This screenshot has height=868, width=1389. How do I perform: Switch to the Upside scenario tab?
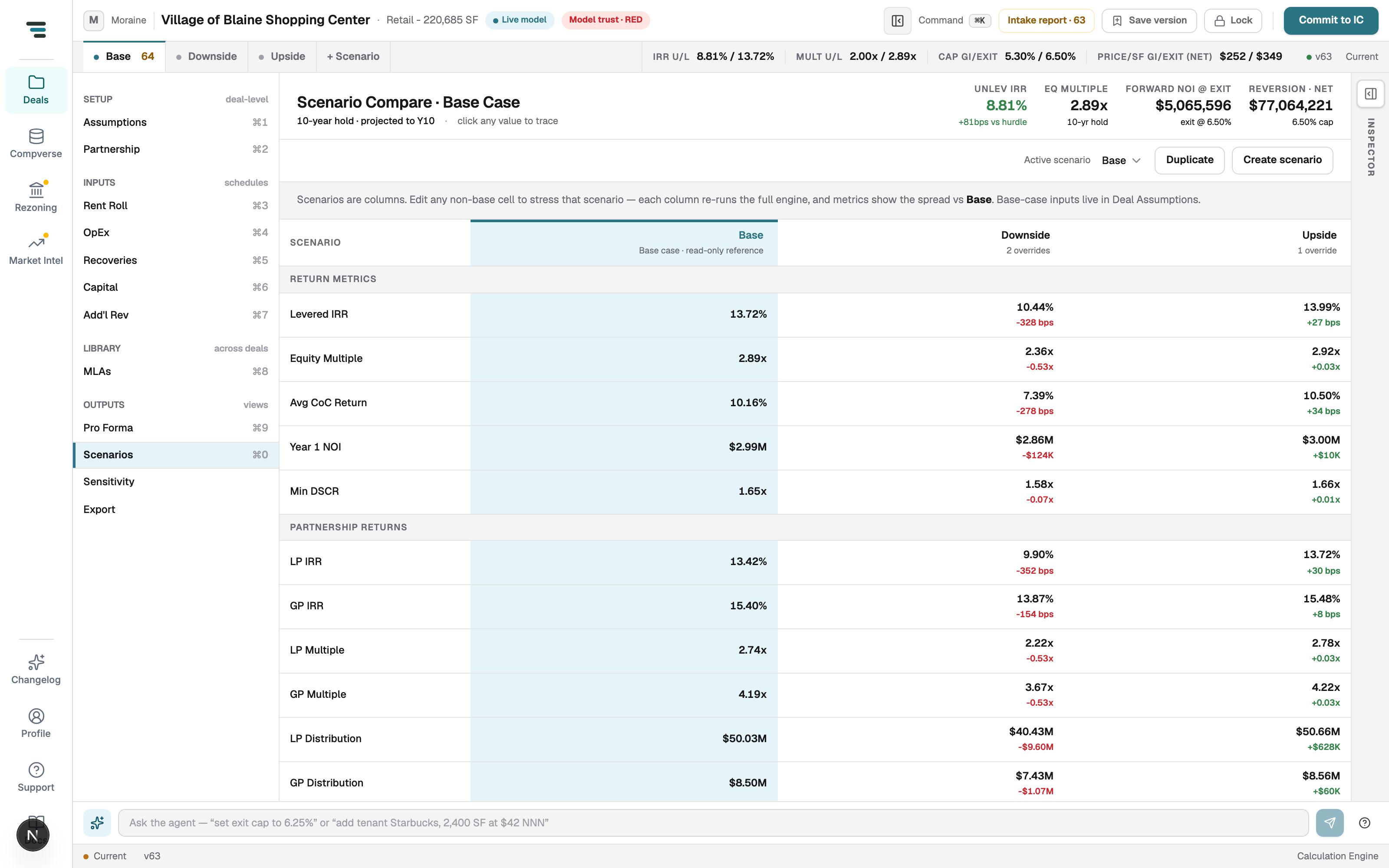click(282, 56)
